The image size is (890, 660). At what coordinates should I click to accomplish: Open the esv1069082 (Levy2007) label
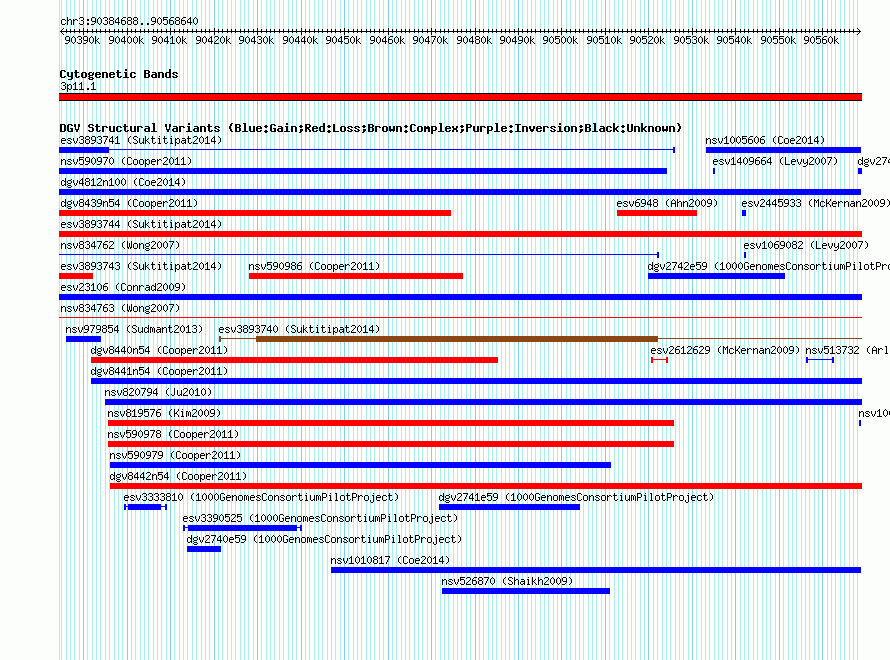(806, 245)
